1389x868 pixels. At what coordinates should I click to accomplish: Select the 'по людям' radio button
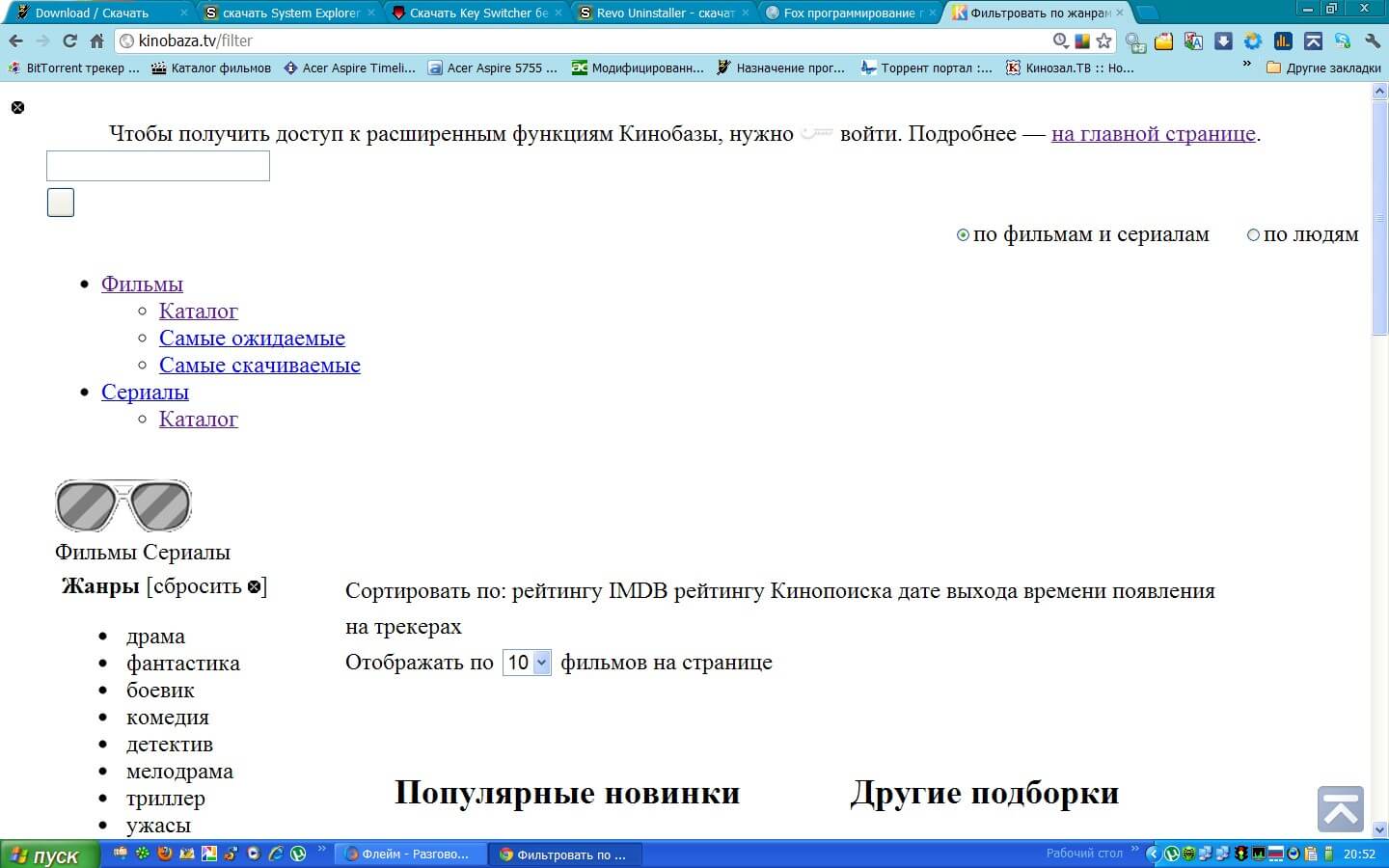(1253, 235)
